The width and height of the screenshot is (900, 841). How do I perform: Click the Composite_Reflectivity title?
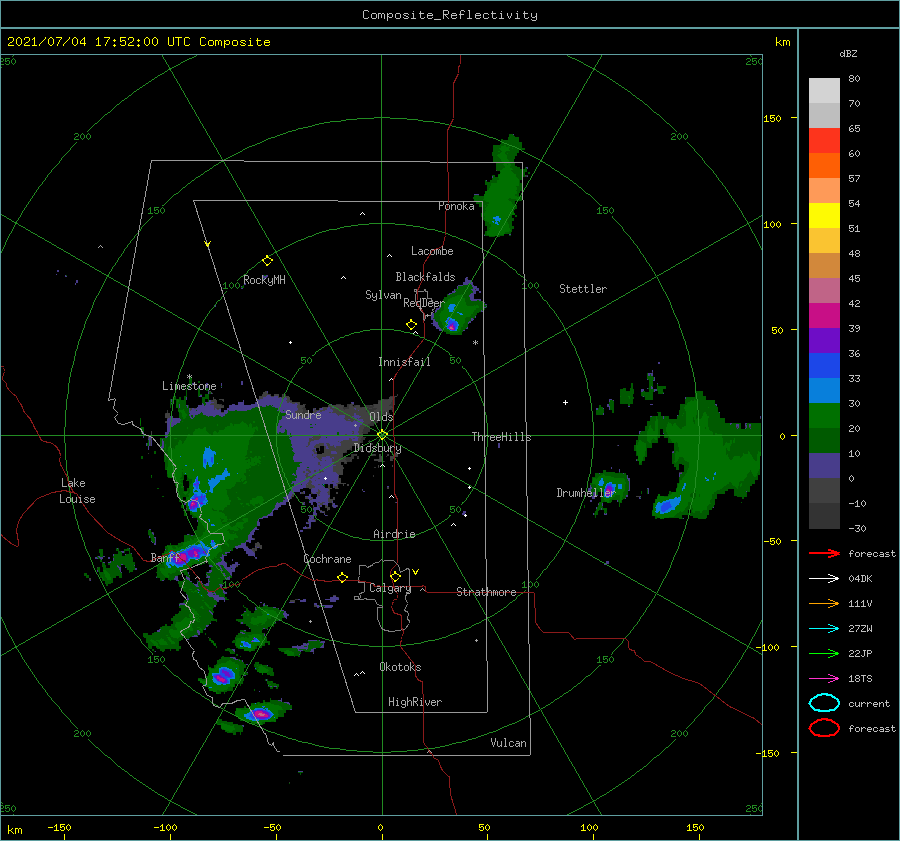pyautogui.click(x=450, y=15)
